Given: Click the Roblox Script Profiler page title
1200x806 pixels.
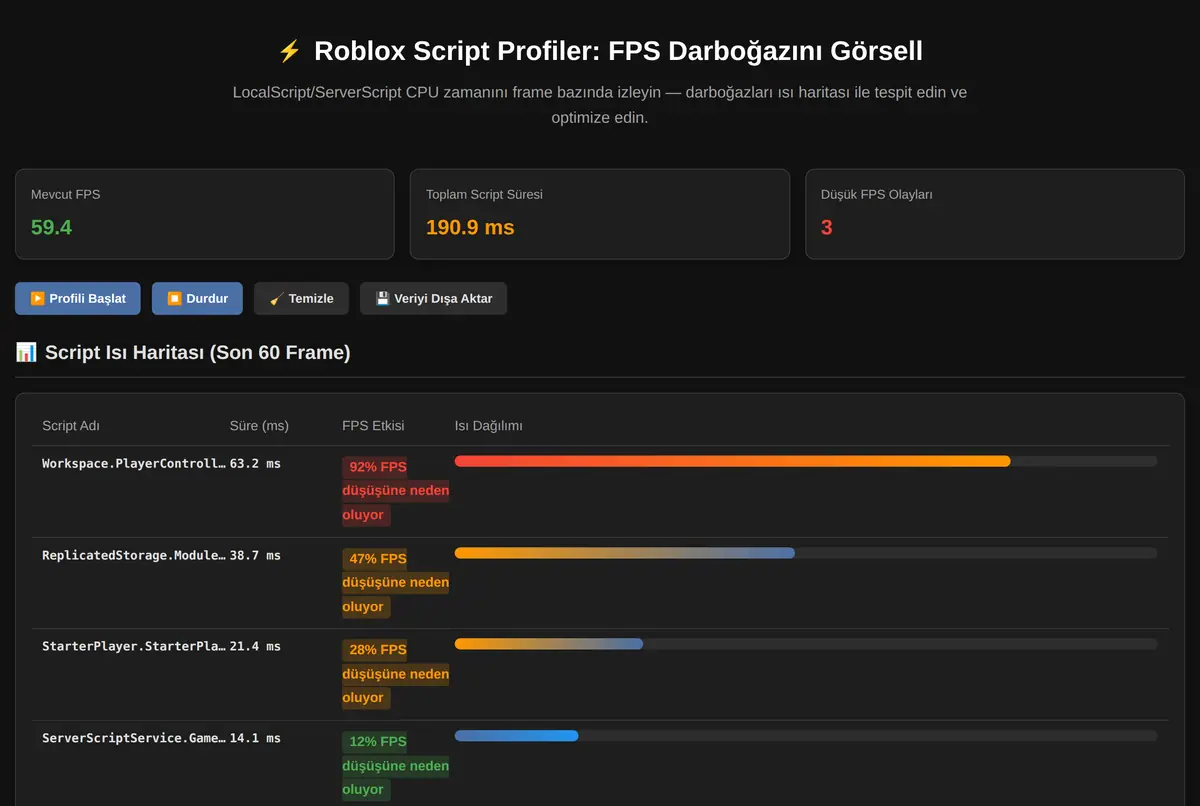Looking at the screenshot, I should coord(600,51).
